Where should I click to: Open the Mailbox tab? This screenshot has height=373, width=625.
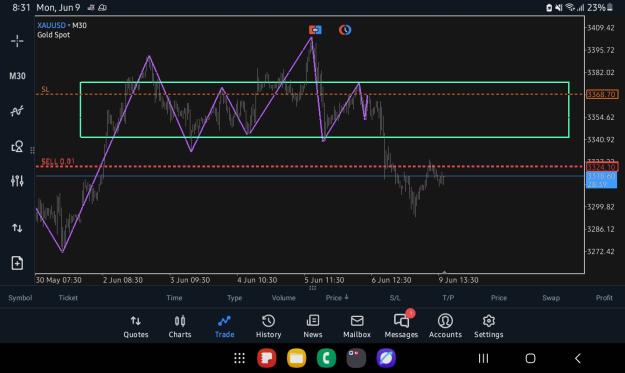pyautogui.click(x=357, y=326)
